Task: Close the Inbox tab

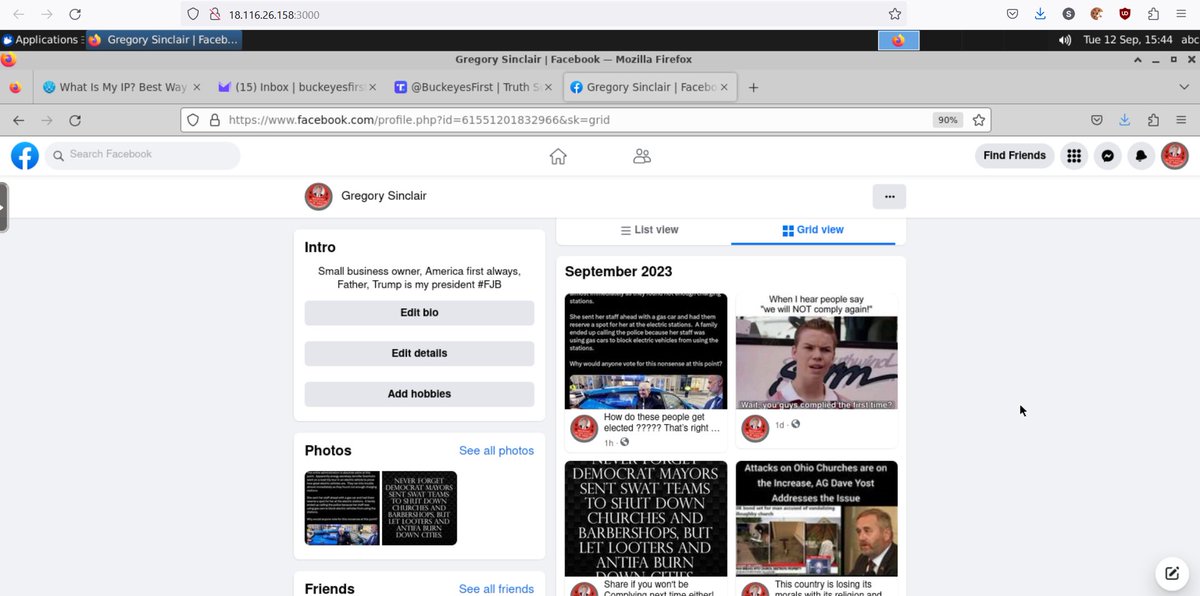Action: click(x=372, y=87)
